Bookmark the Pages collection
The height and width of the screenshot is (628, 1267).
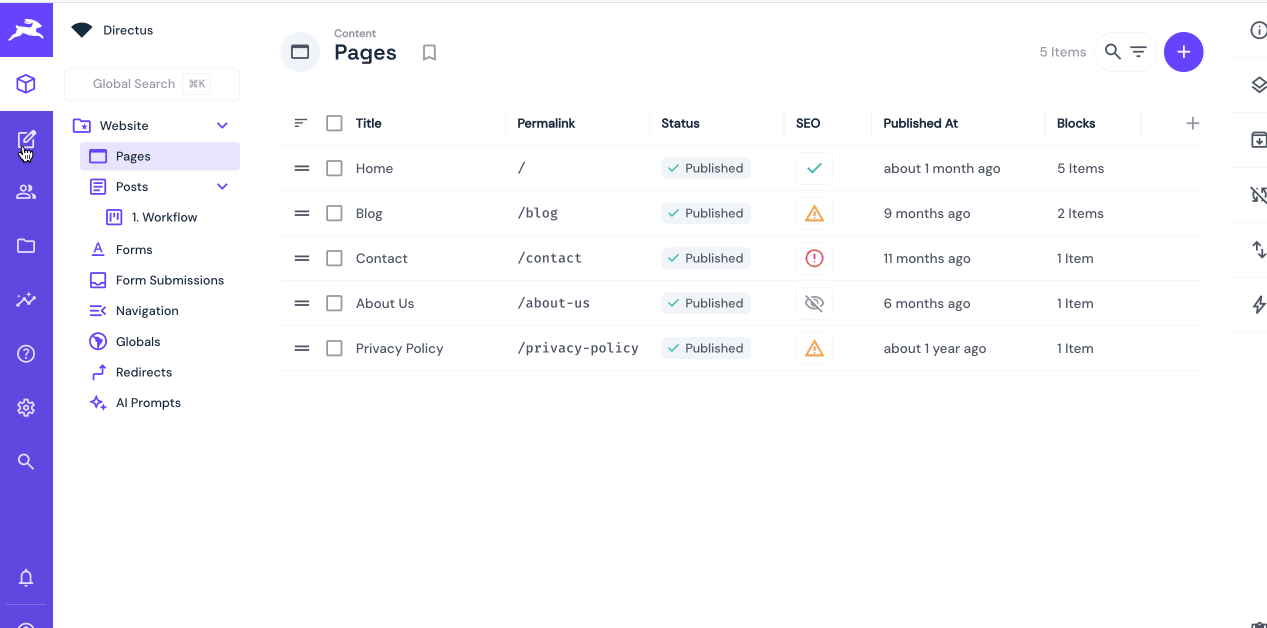(x=429, y=53)
